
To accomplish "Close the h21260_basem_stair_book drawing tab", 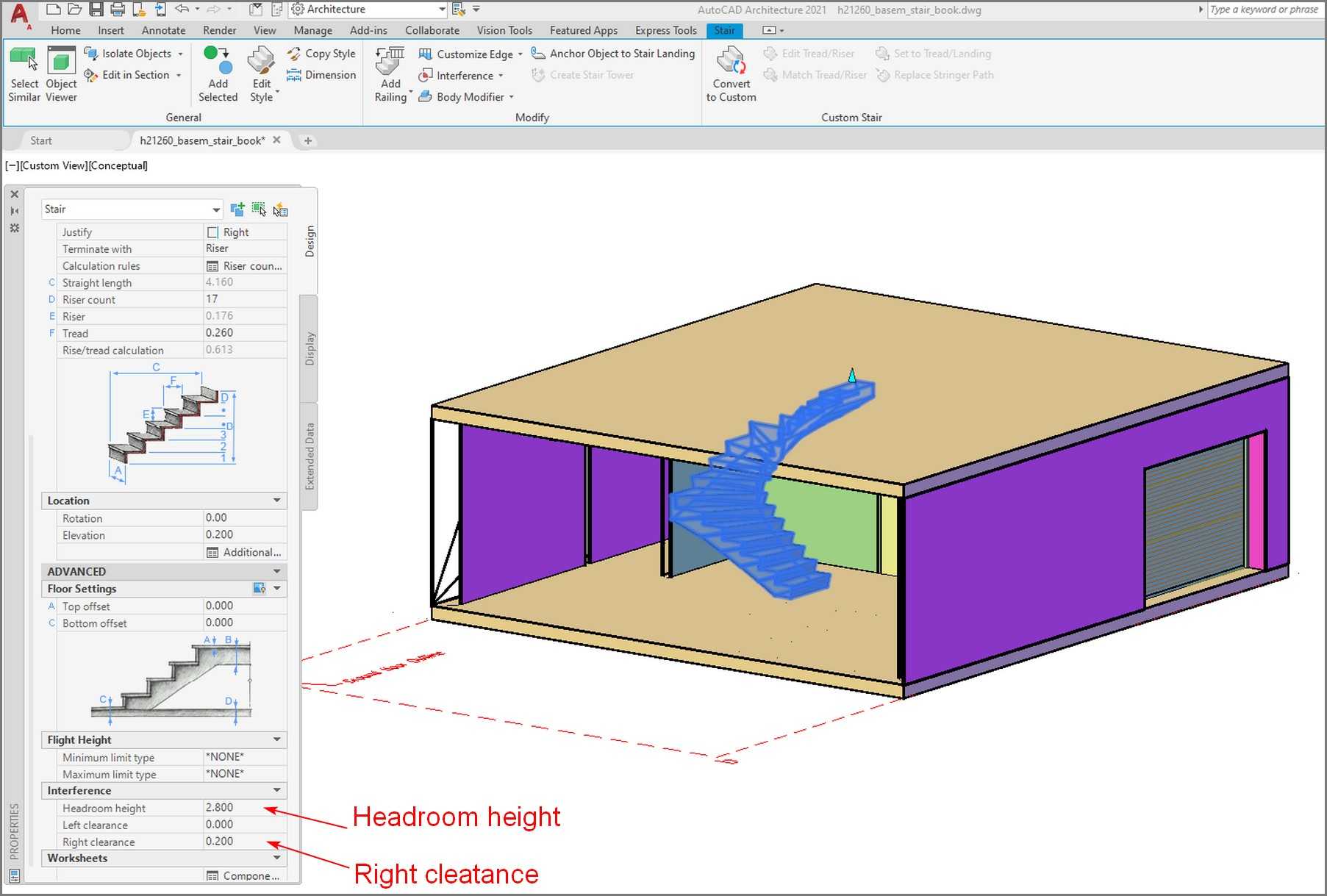I will pos(277,140).
